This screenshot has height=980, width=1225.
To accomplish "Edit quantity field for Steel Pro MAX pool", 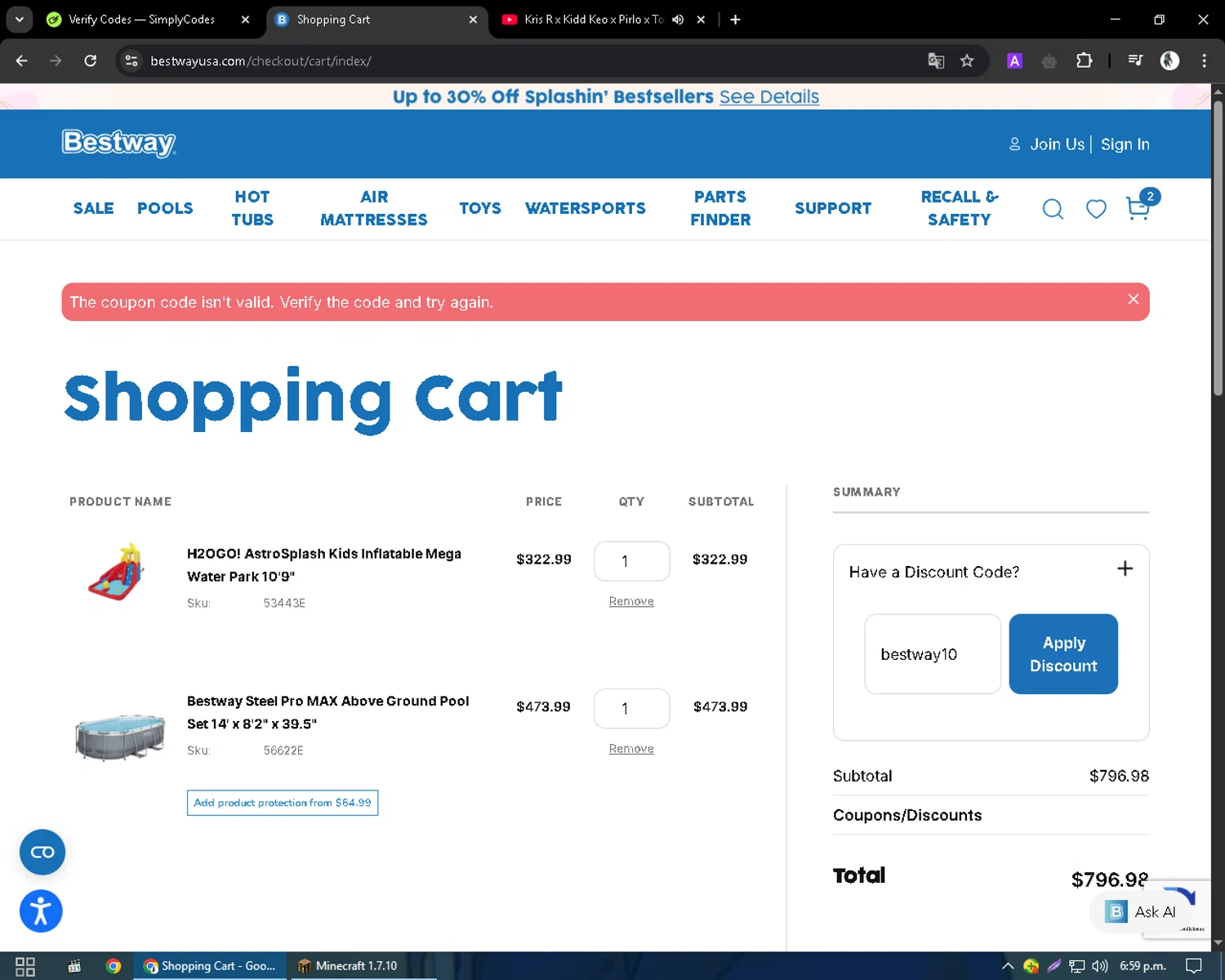I will click(632, 709).
